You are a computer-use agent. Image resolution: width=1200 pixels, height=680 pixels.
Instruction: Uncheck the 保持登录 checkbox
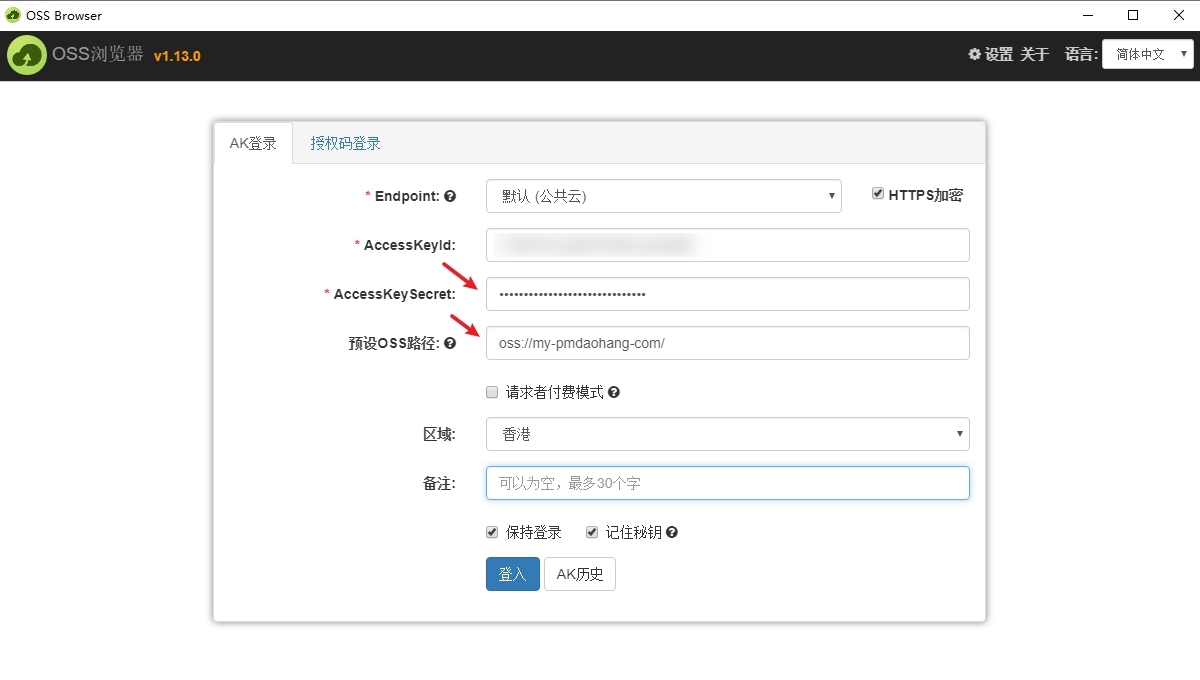(x=492, y=532)
